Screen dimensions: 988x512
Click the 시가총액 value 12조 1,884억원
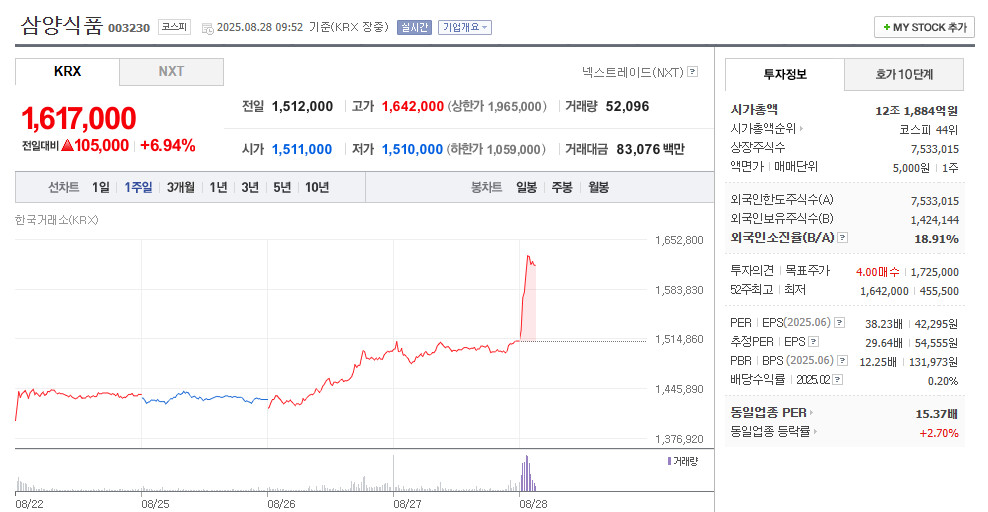point(917,111)
